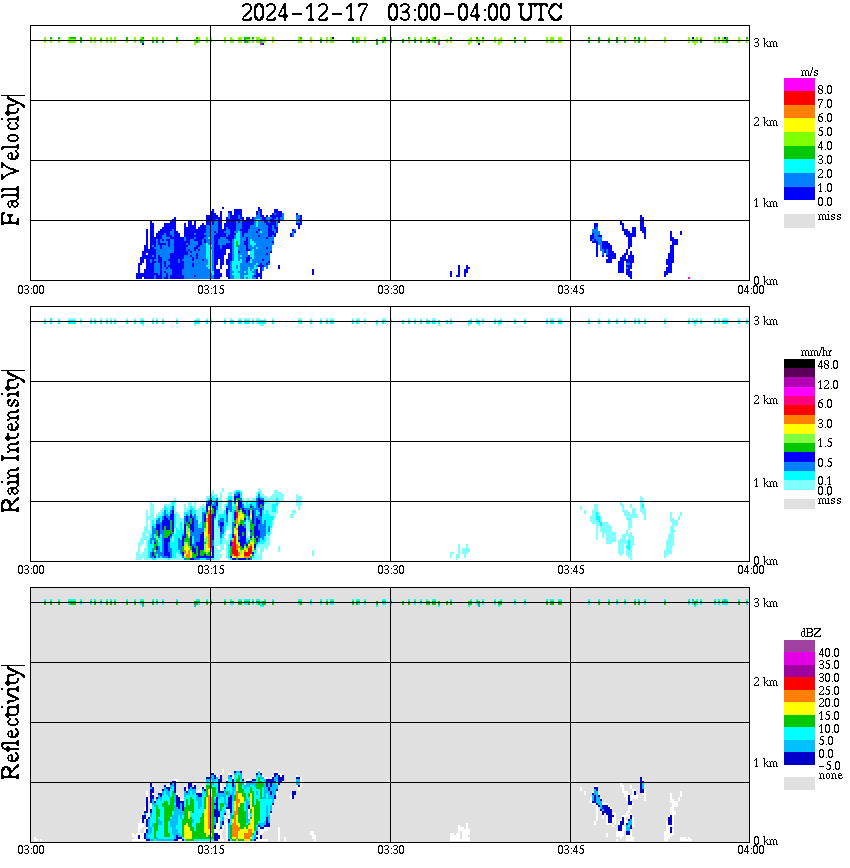Click the "dBZ" legend unit heading
This screenshot has height=868, width=850.
click(x=811, y=632)
